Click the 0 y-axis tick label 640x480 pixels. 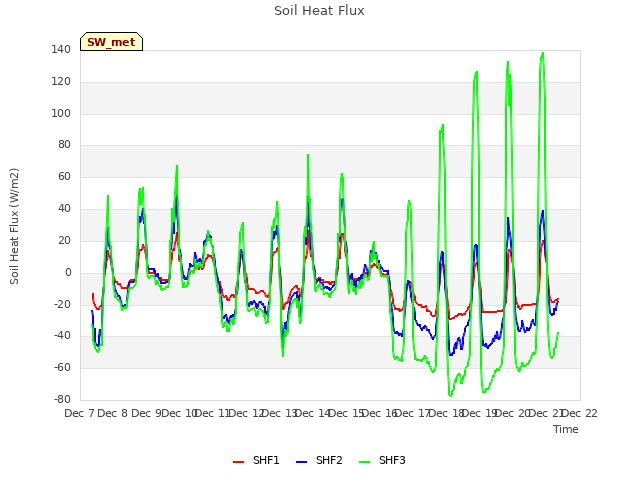(x=68, y=272)
